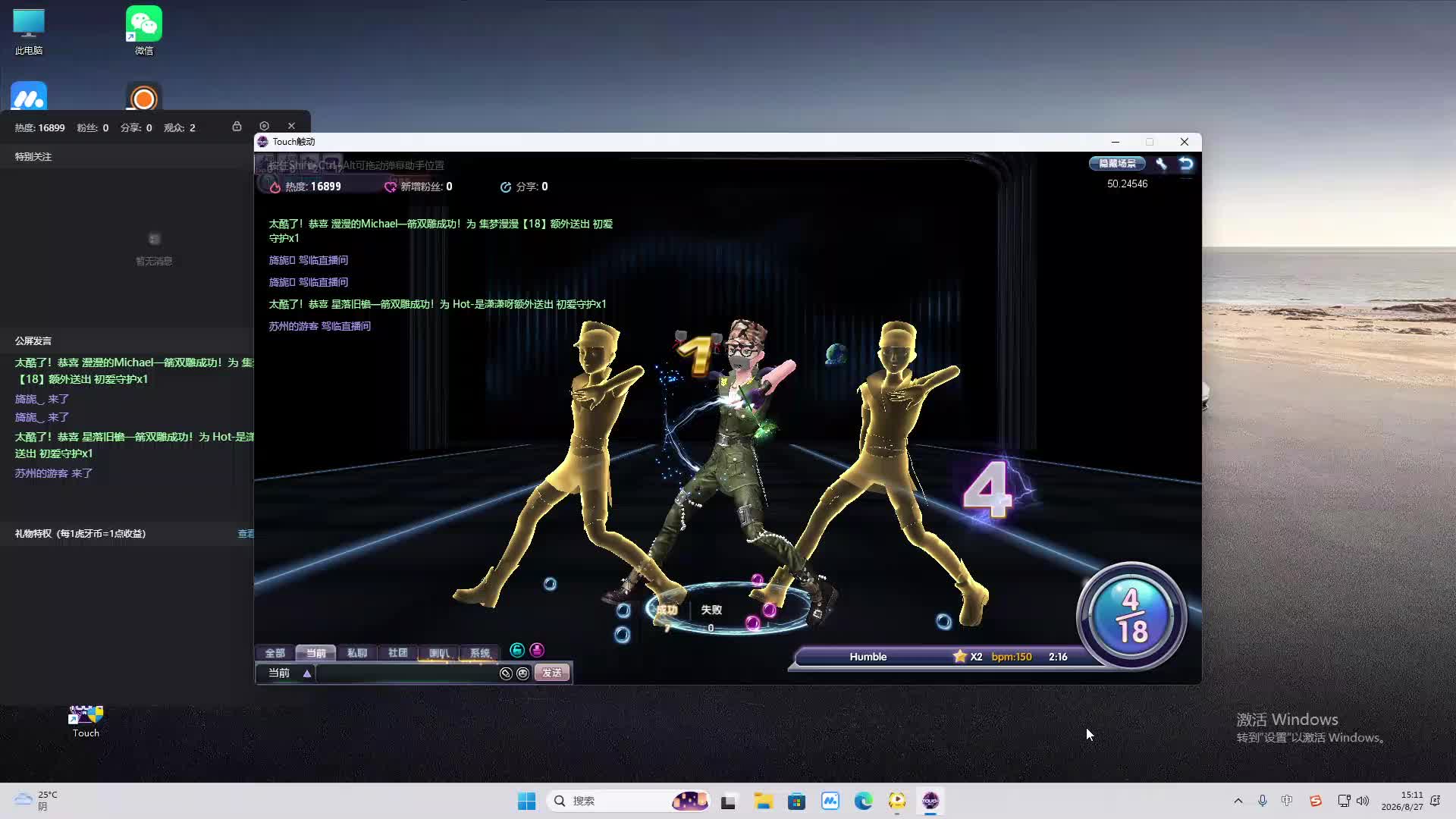Viewport: 1456px width, 819px height.
Task: Click the Touch game taskbar icon
Action: point(930,801)
